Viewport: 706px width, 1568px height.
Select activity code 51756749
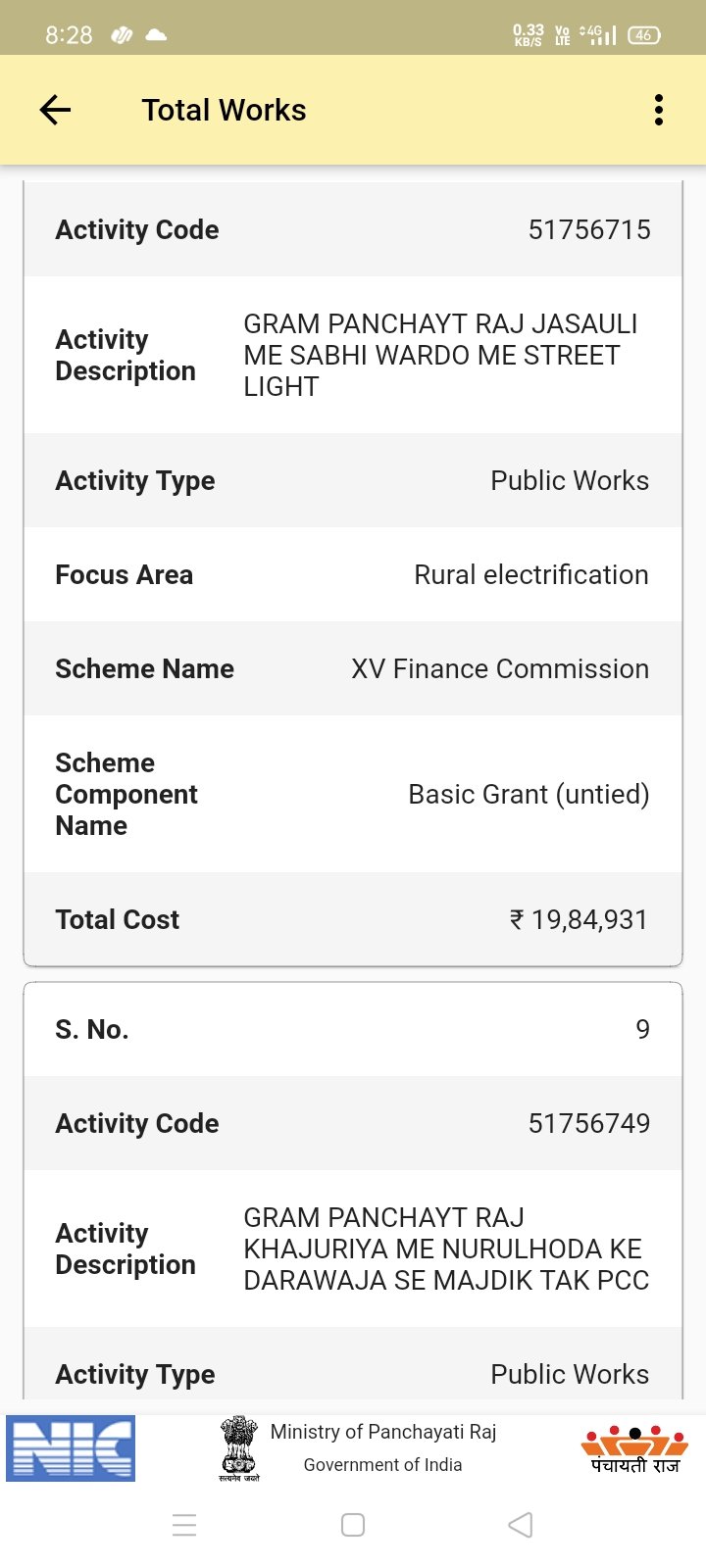589,1123
